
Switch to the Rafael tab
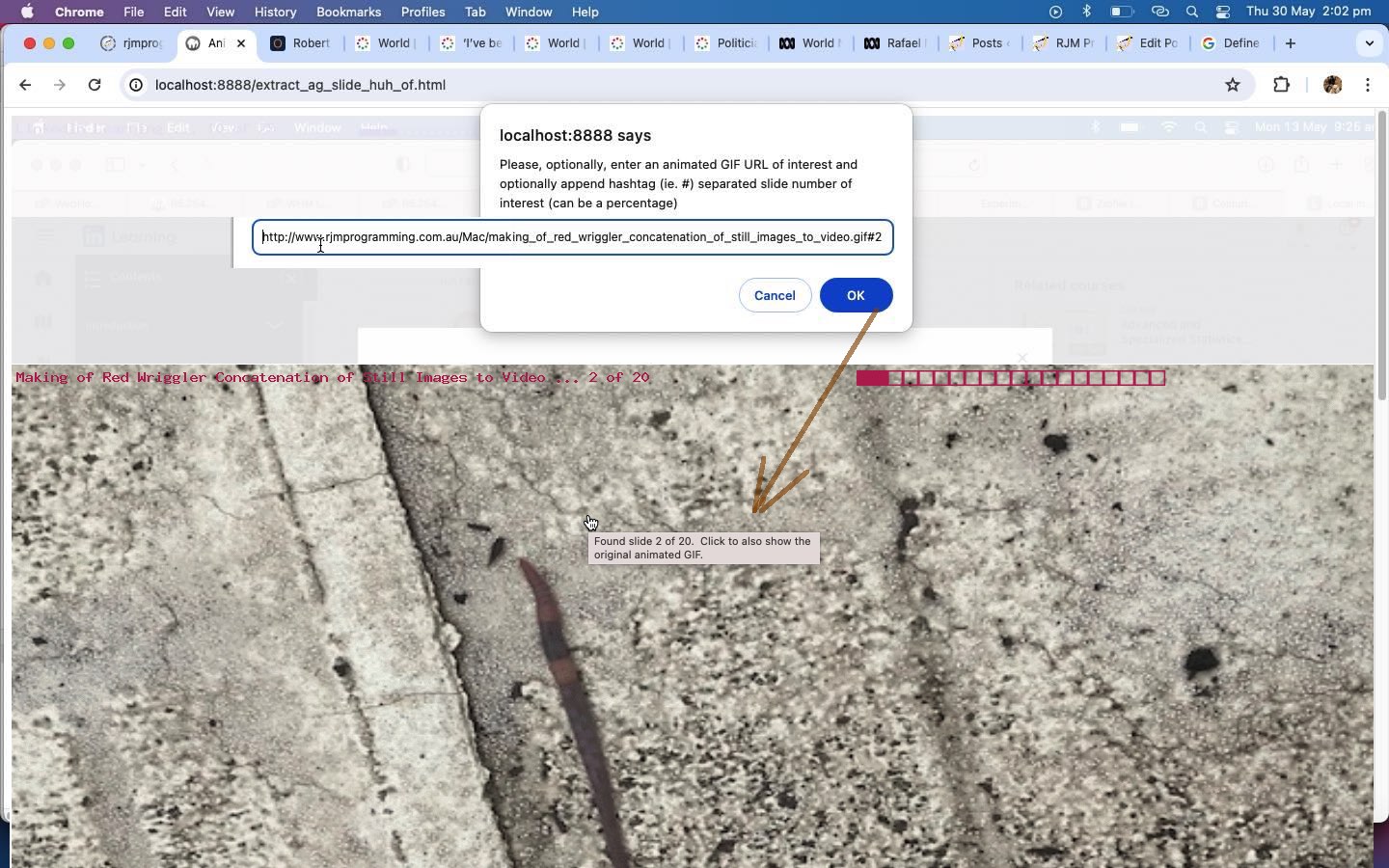click(x=896, y=43)
